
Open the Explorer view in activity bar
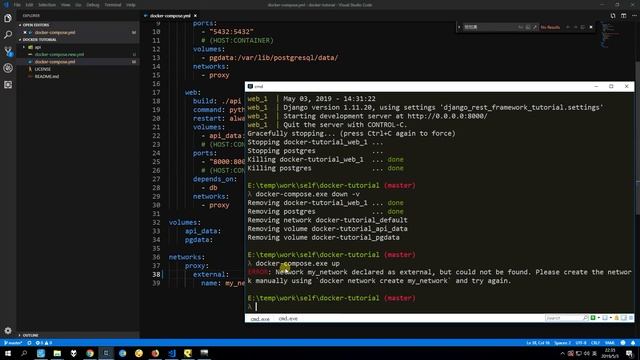[x=8, y=18]
